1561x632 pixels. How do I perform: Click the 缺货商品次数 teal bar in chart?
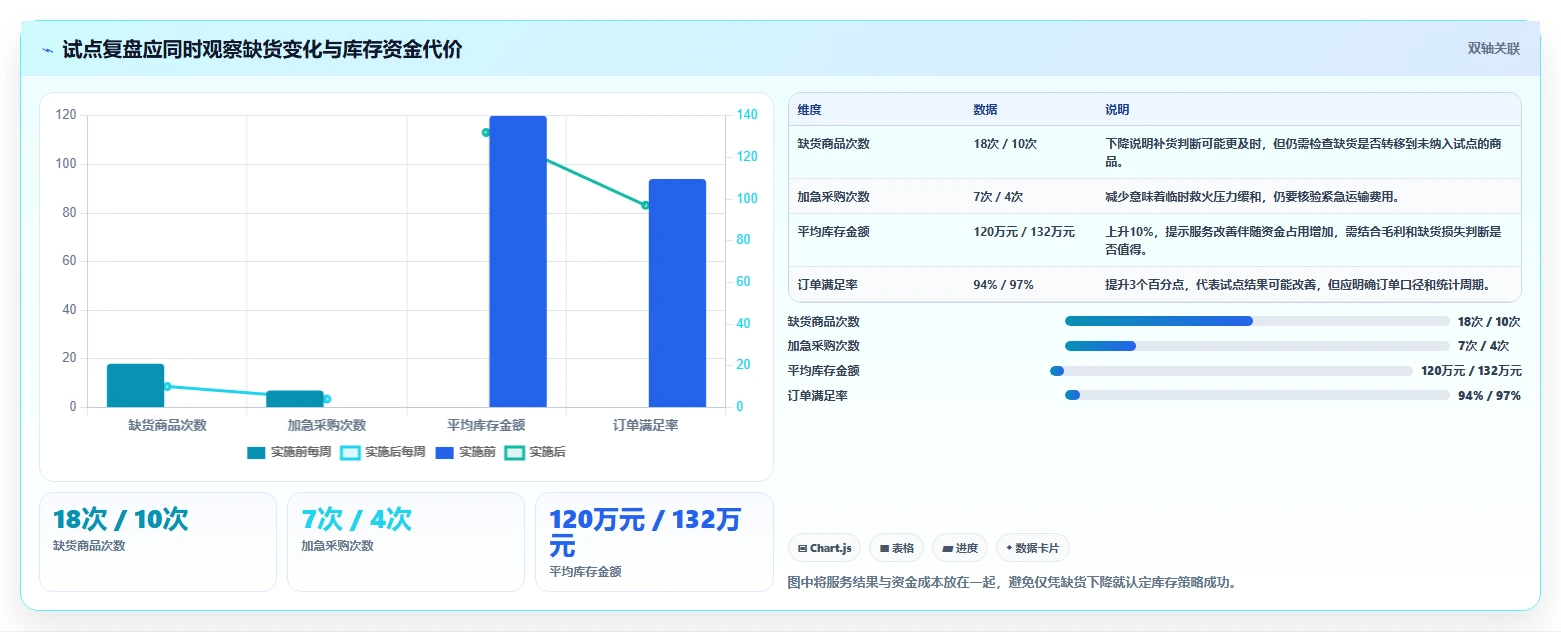tap(135, 385)
